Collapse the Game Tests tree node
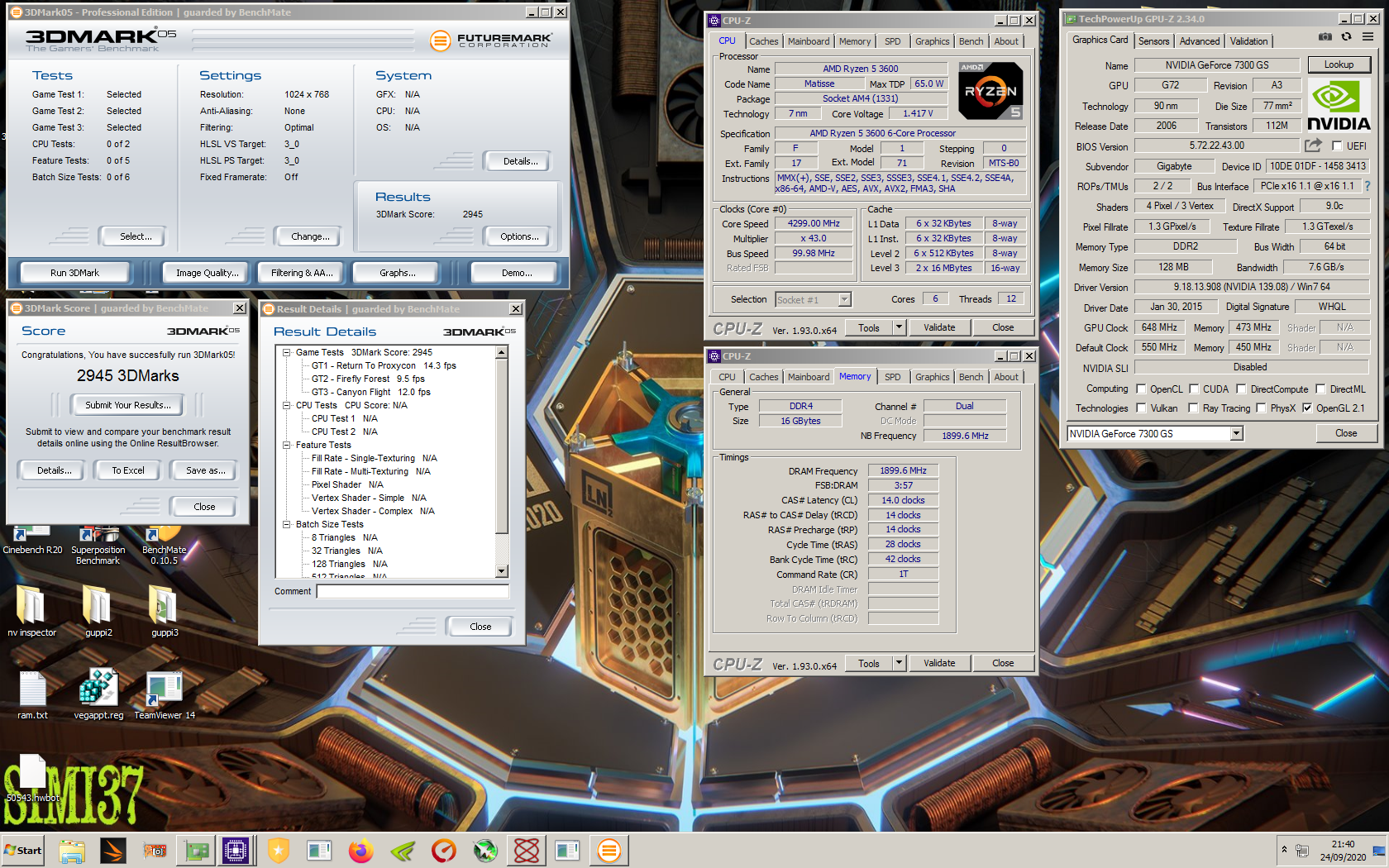Screen dimensions: 1389x868 point(287,352)
